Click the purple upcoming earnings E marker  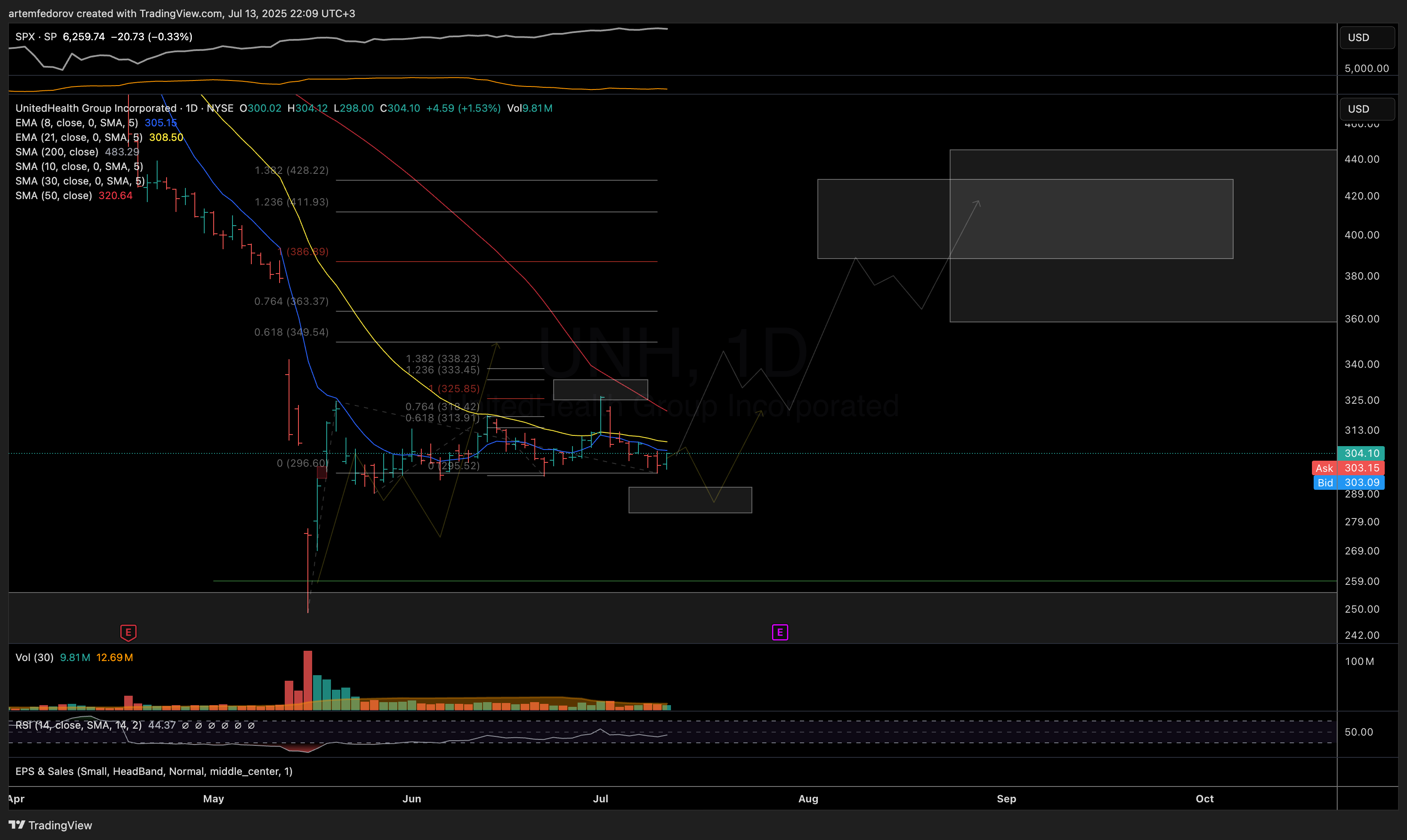point(780,632)
